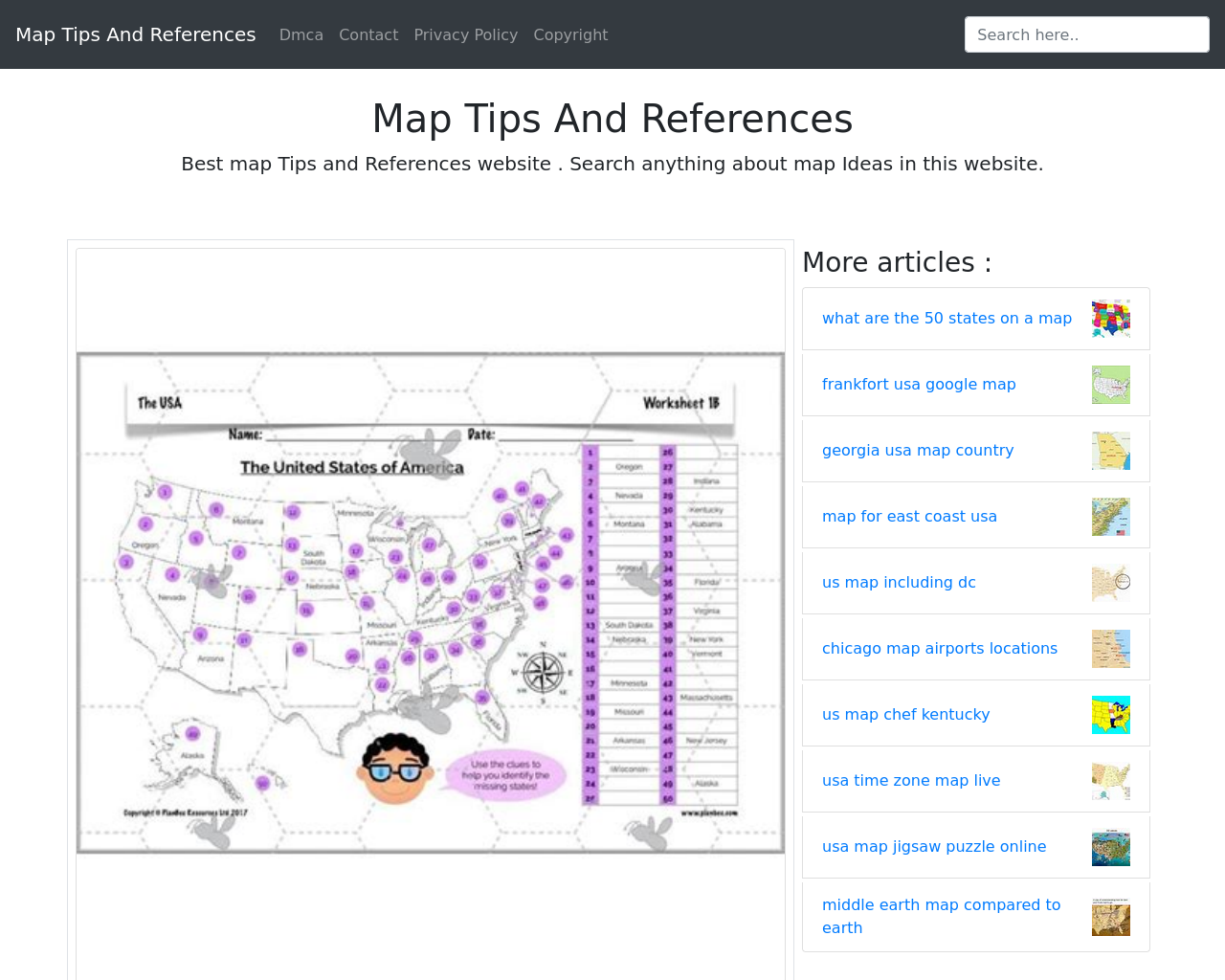Click the usa time zone map thumbnail
The height and width of the screenshot is (980, 1225).
tap(1111, 781)
